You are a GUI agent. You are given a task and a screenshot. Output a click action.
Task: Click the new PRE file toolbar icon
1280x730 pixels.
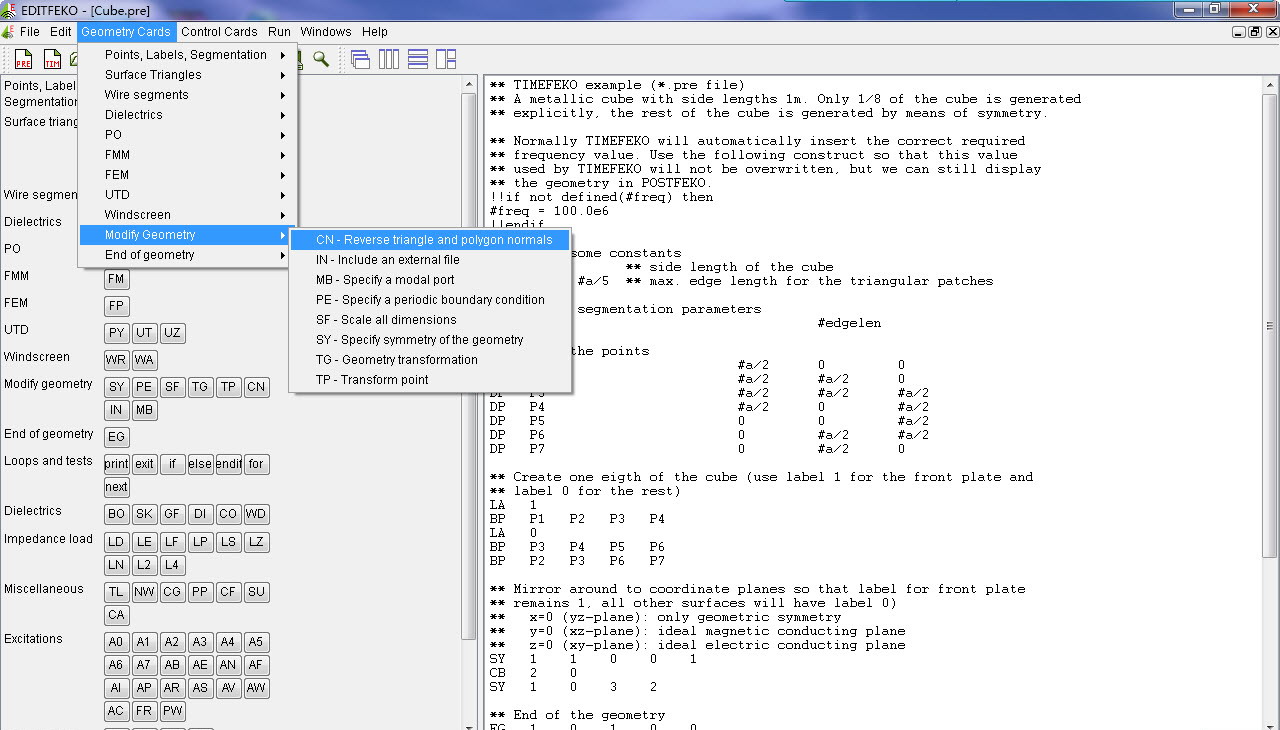click(23, 59)
